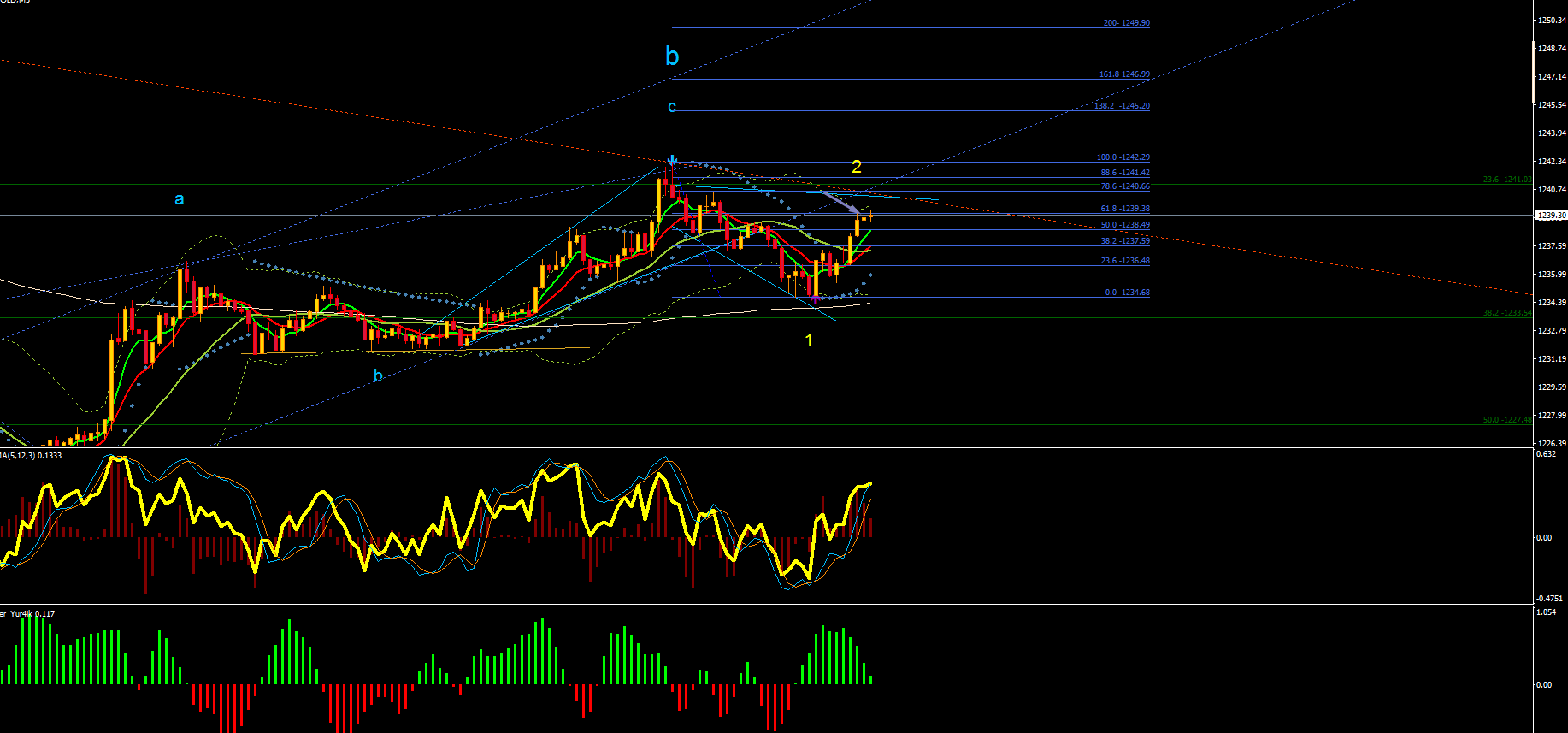The height and width of the screenshot is (733, 1568).
Task: Click the 1245.54 price on the scale
Action: point(1552,104)
